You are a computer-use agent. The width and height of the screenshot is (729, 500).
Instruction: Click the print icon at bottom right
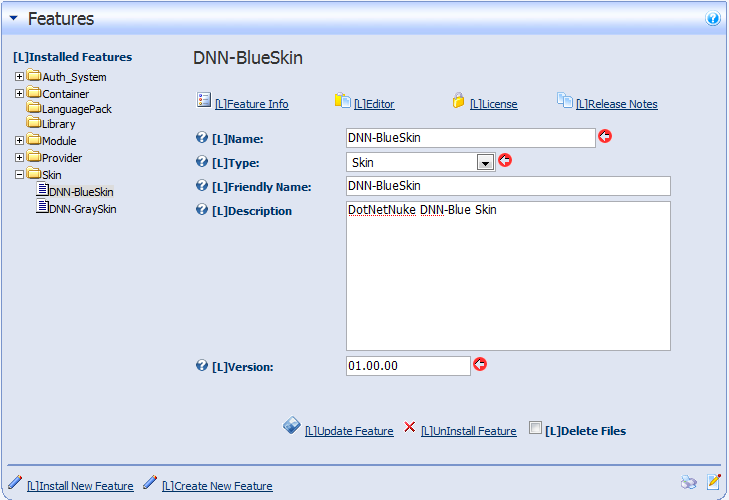[689, 482]
